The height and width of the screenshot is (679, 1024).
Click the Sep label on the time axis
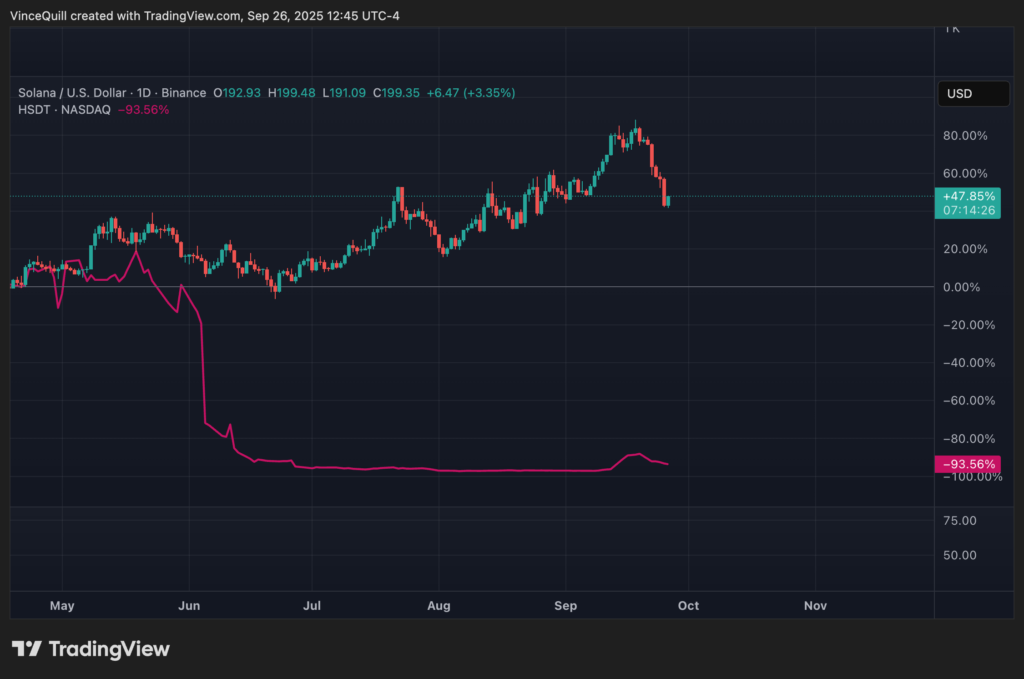coord(565,605)
